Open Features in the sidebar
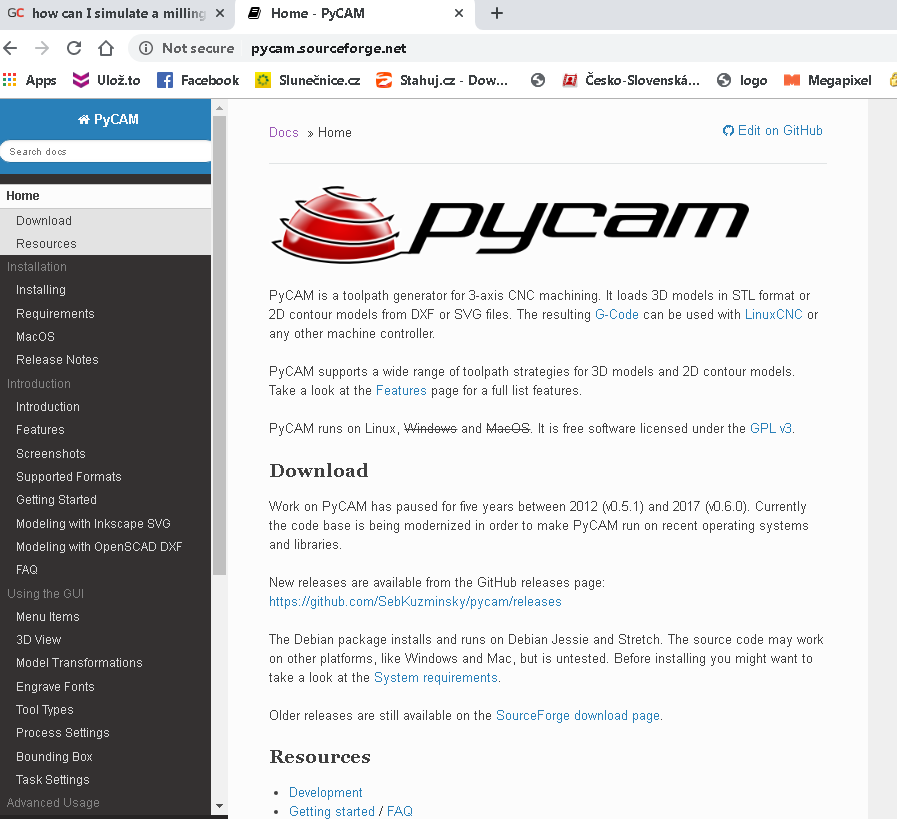Screen dimensions: 897x819 click(x=40, y=430)
